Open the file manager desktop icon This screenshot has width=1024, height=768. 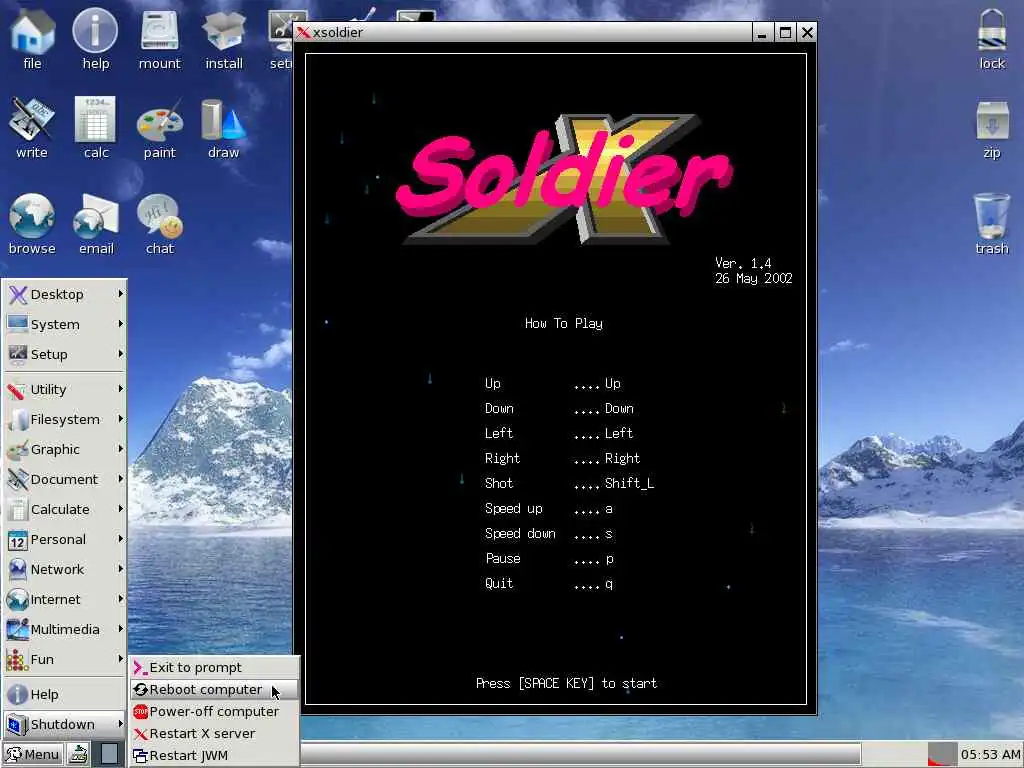[x=32, y=39]
